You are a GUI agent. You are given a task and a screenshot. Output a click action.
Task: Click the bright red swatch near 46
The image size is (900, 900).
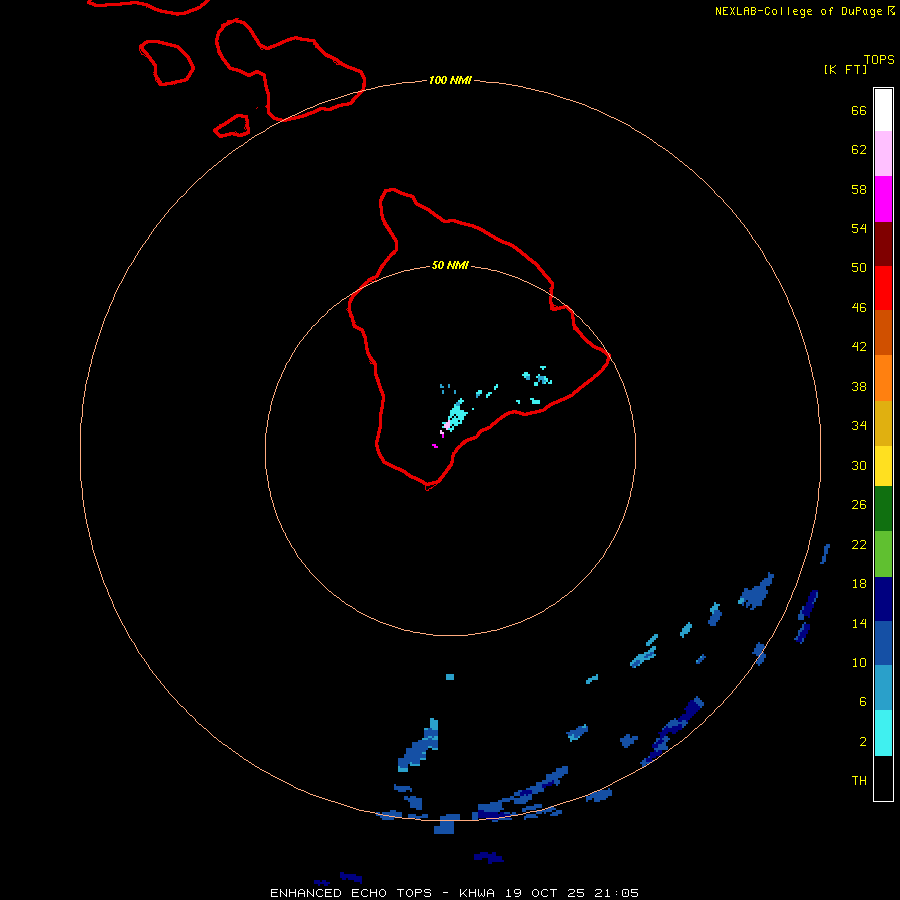click(883, 288)
